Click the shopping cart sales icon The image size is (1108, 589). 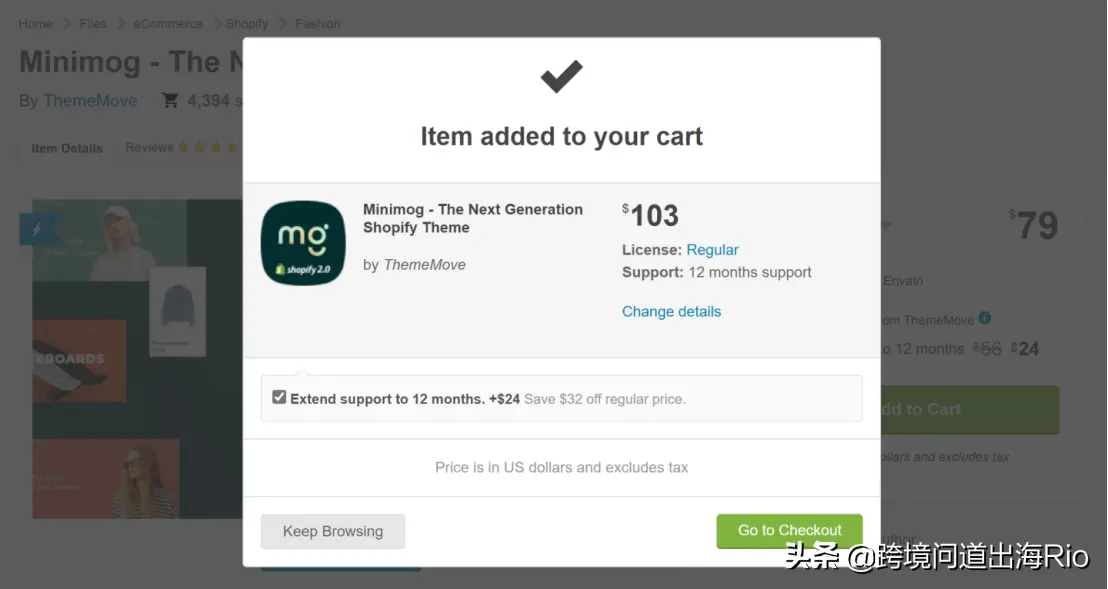tap(170, 100)
